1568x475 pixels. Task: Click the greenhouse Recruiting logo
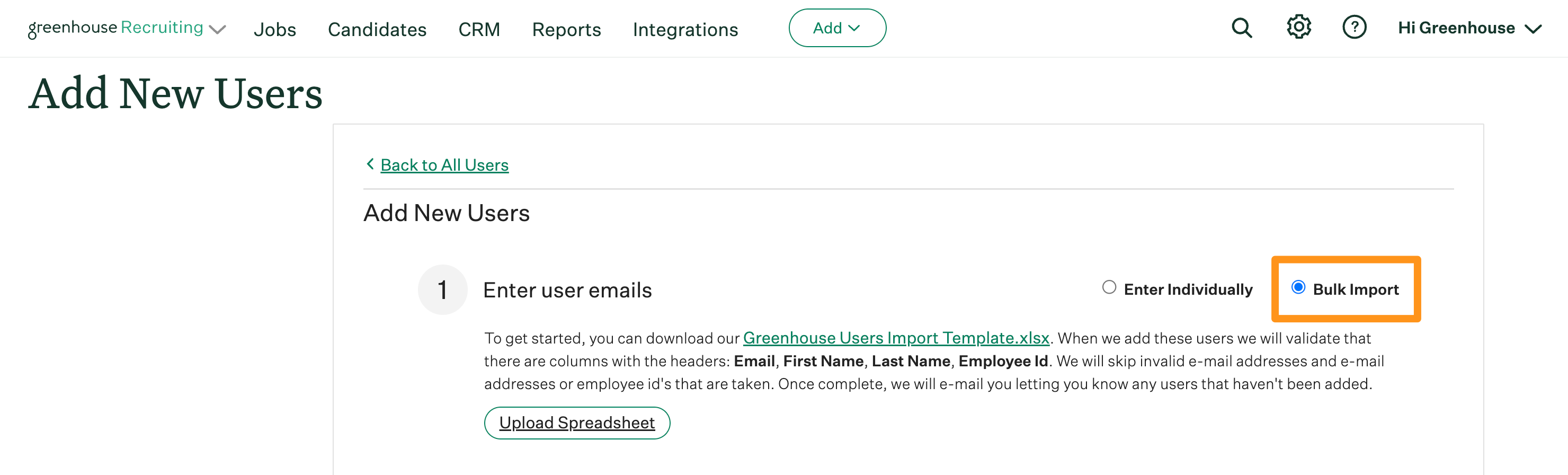point(115,28)
